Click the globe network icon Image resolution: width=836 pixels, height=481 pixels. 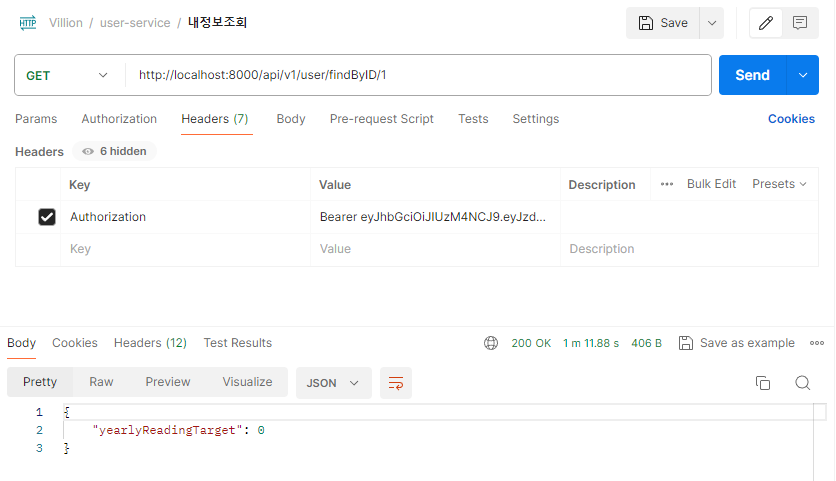coord(491,343)
